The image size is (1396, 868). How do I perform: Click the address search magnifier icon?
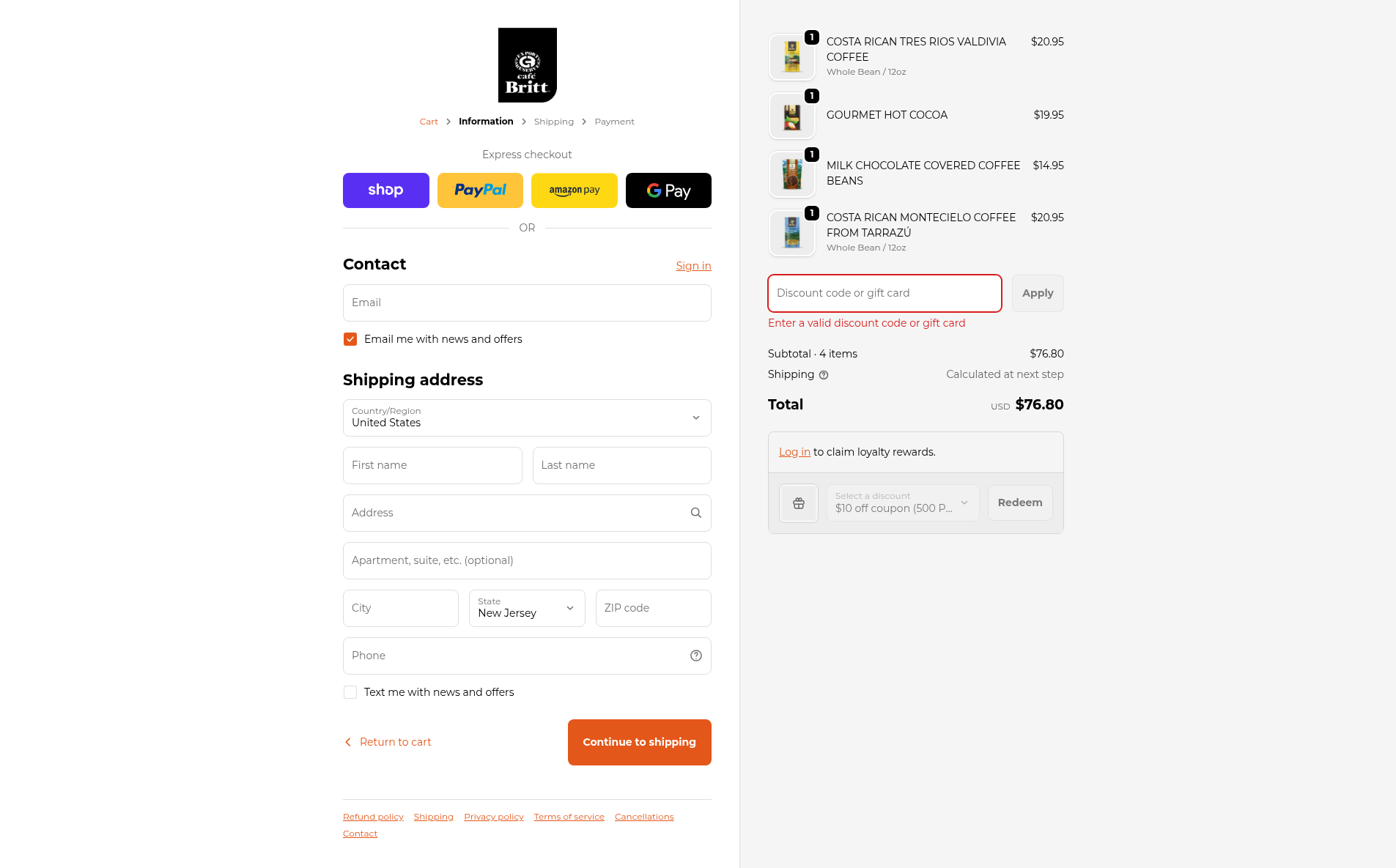695,513
